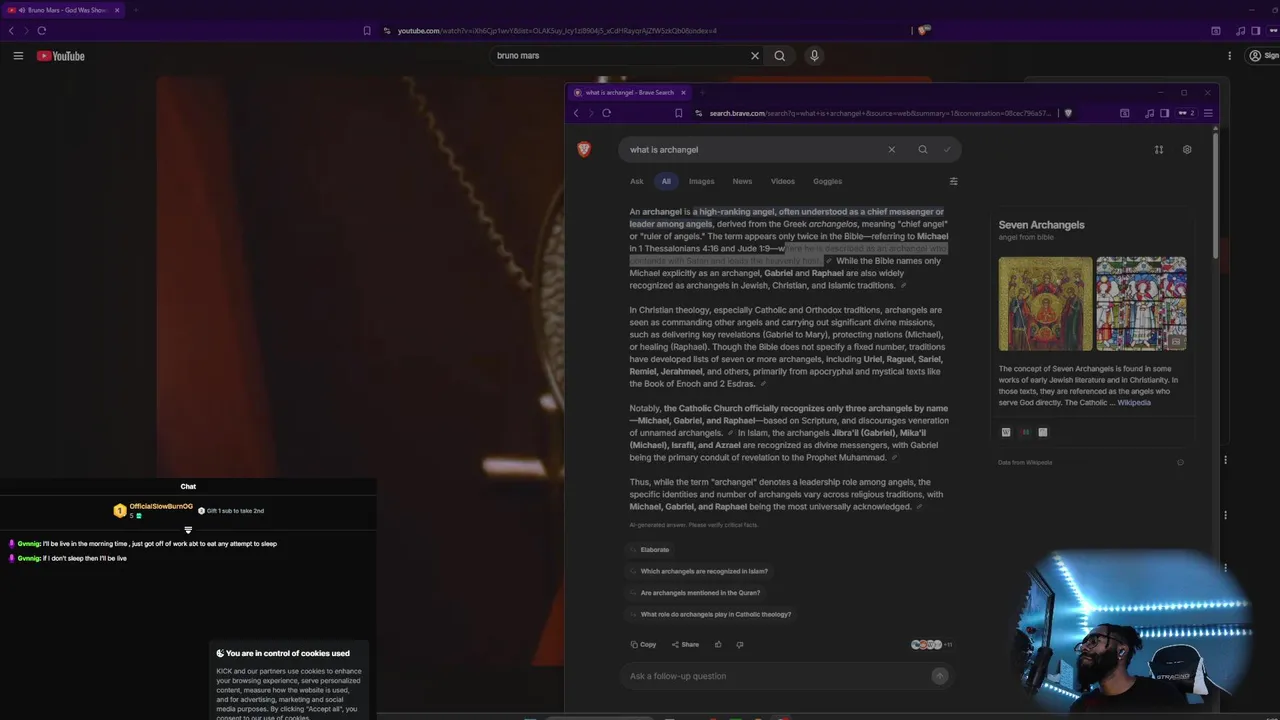Screen dimensions: 1280x720
Task: Switch to the Videos tab
Action: pos(783,181)
